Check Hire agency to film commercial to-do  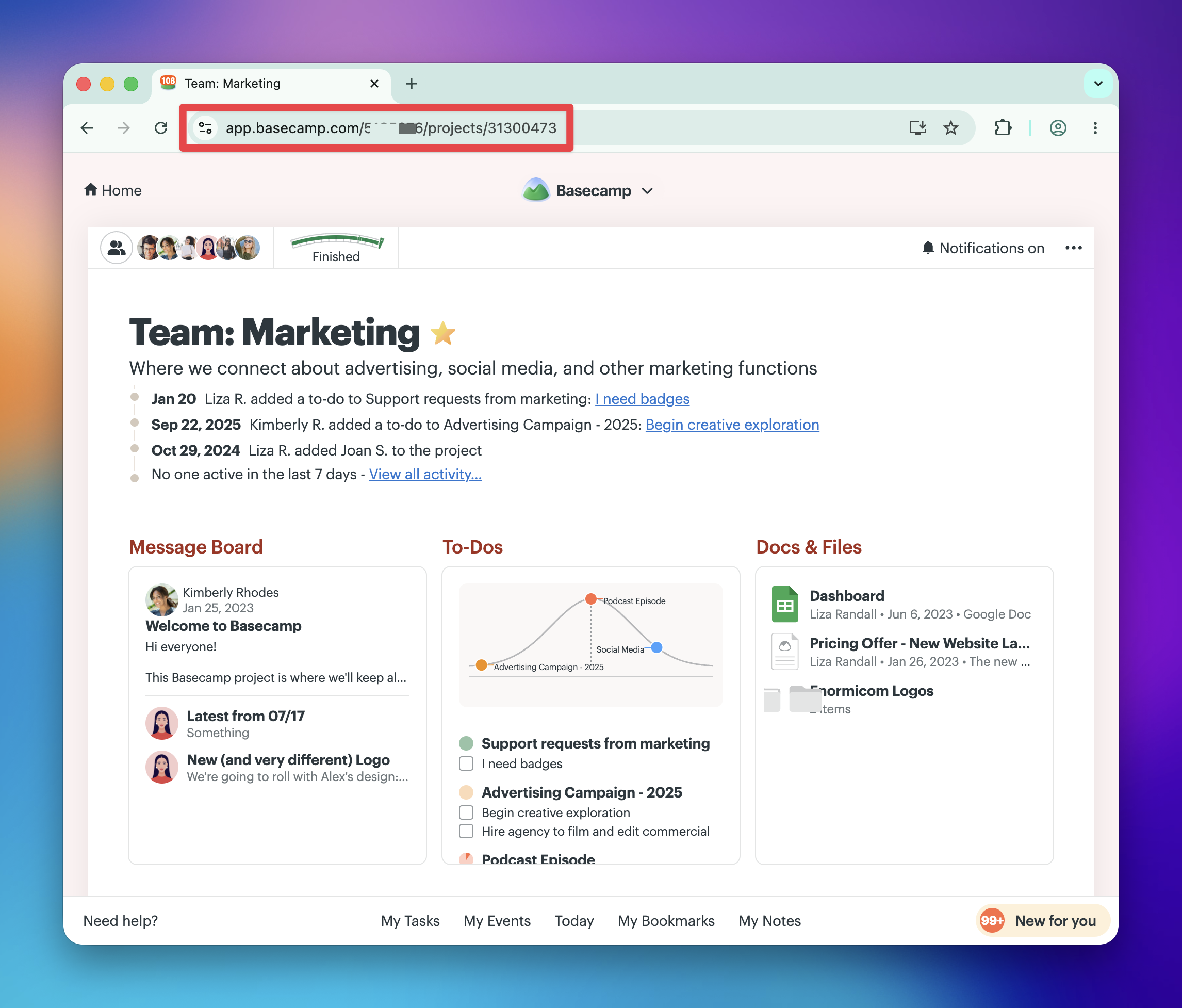coord(466,831)
